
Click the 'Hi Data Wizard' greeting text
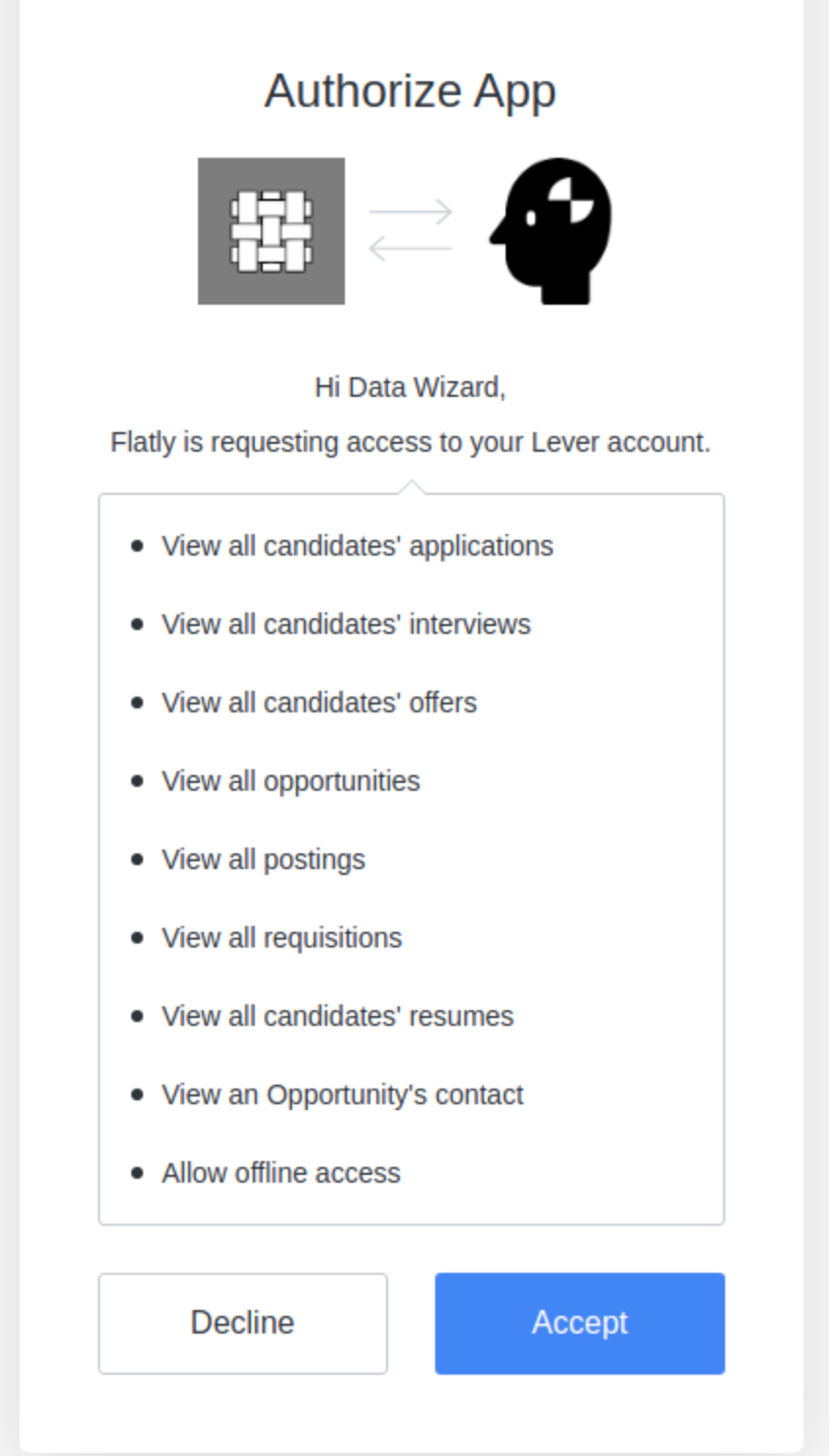(411, 387)
